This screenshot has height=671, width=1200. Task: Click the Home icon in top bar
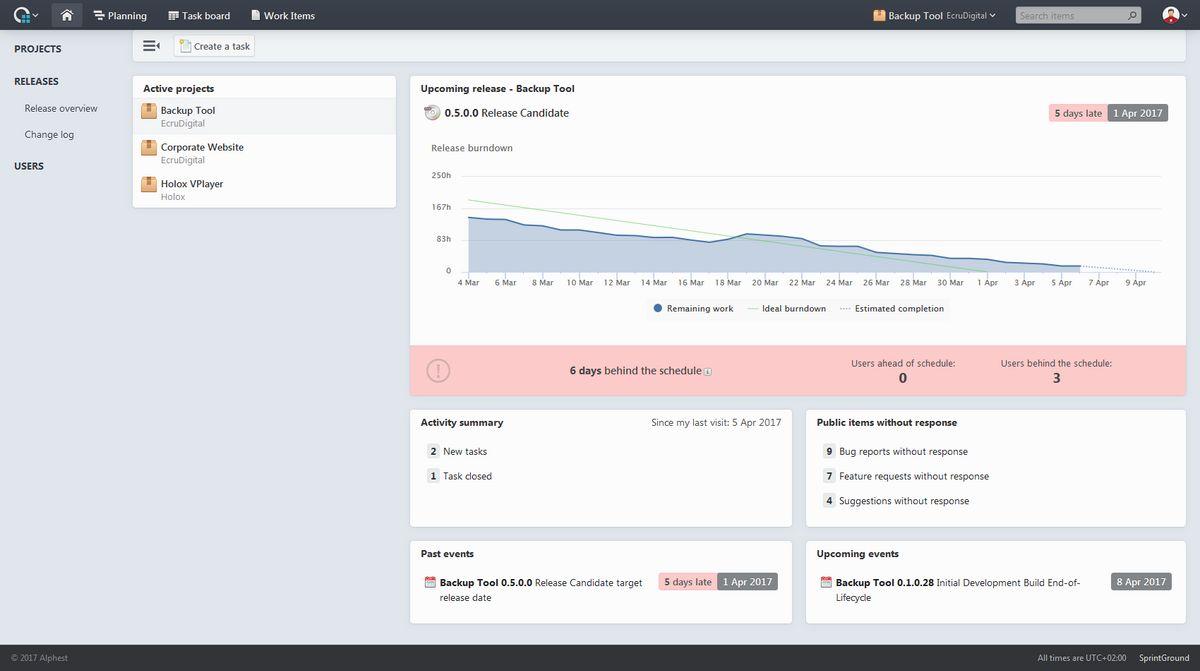[66, 15]
